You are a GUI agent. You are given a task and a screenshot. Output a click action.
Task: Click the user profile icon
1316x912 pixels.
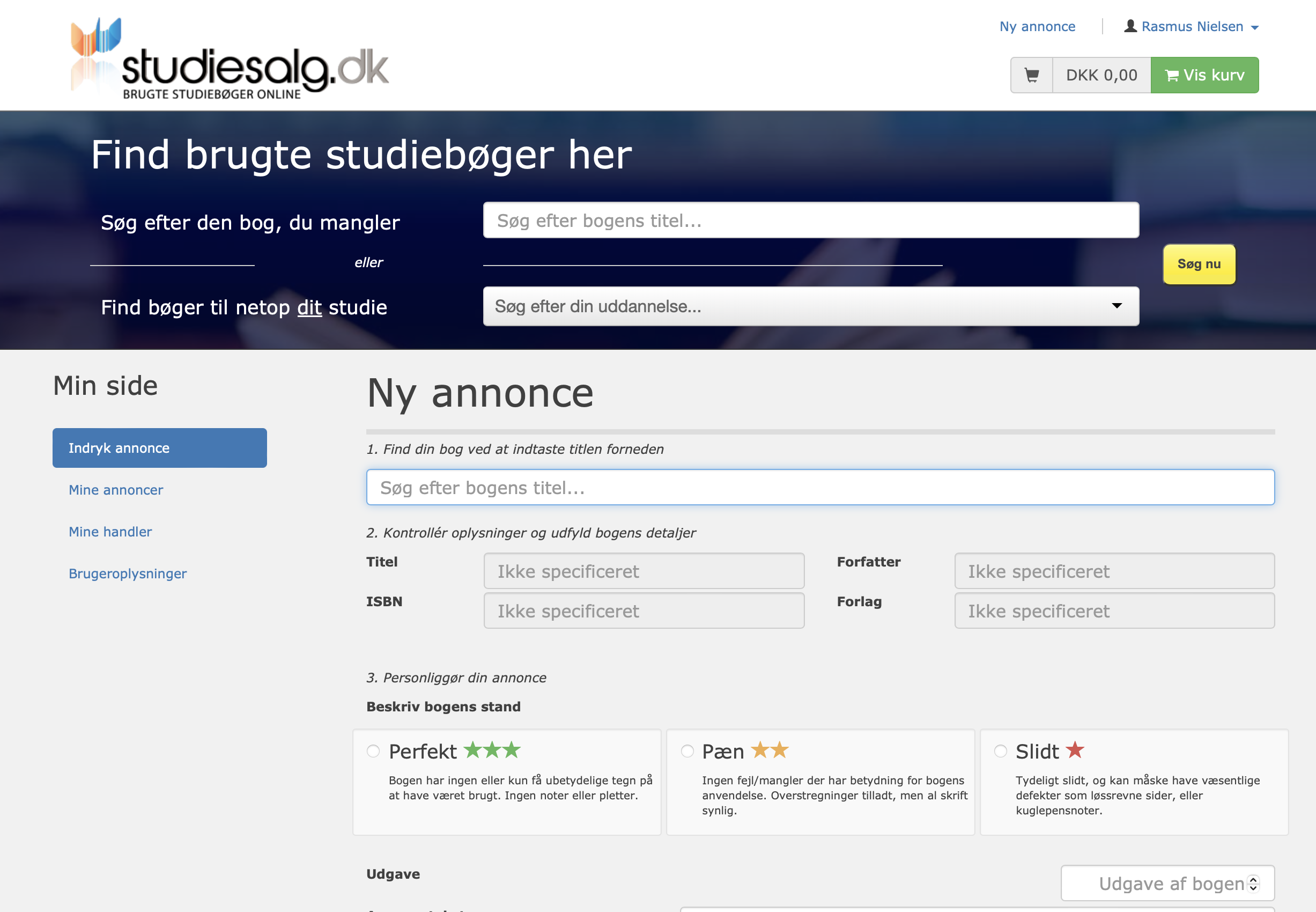coord(1130,26)
